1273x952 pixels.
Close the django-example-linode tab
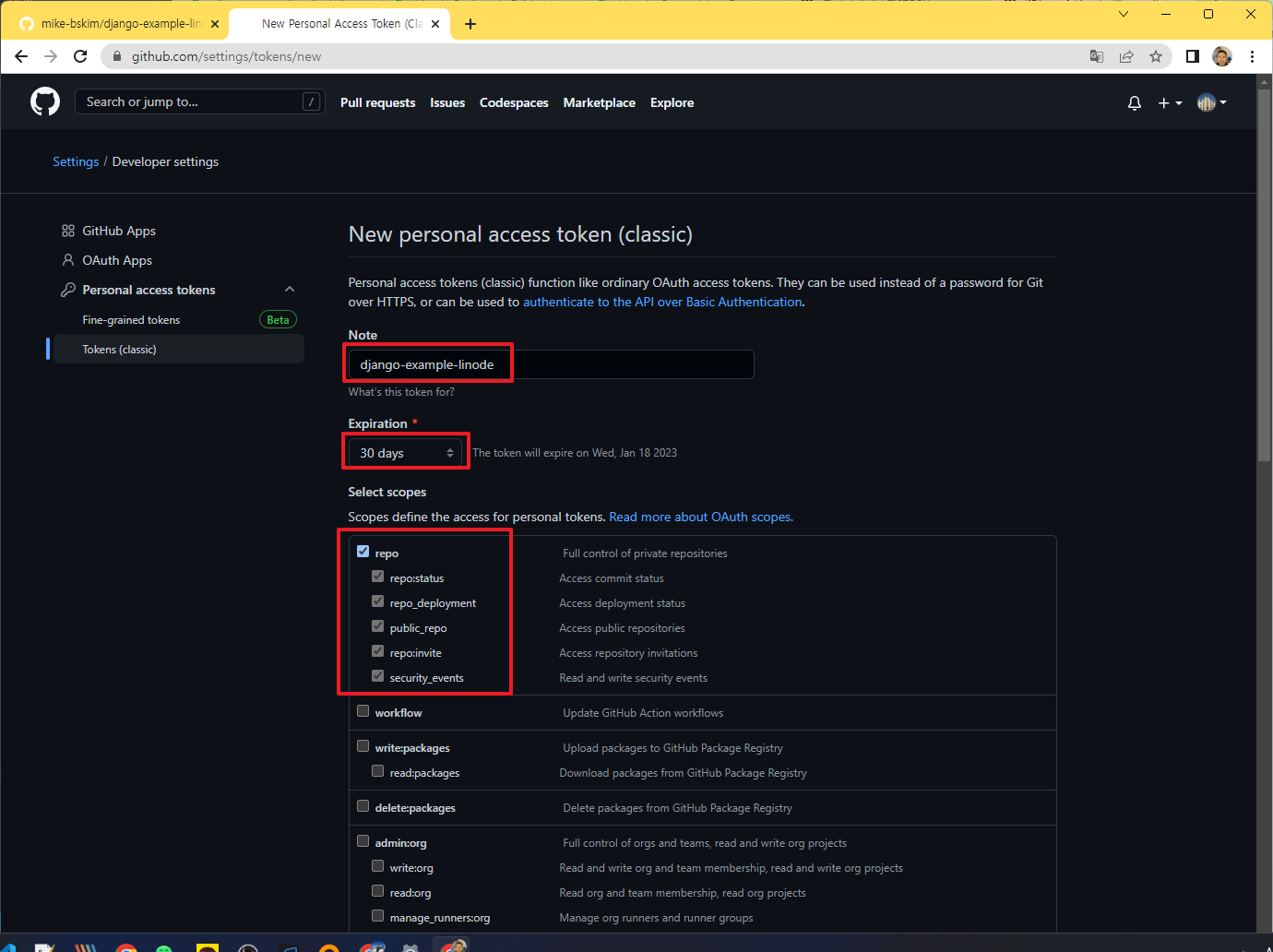(x=215, y=24)
